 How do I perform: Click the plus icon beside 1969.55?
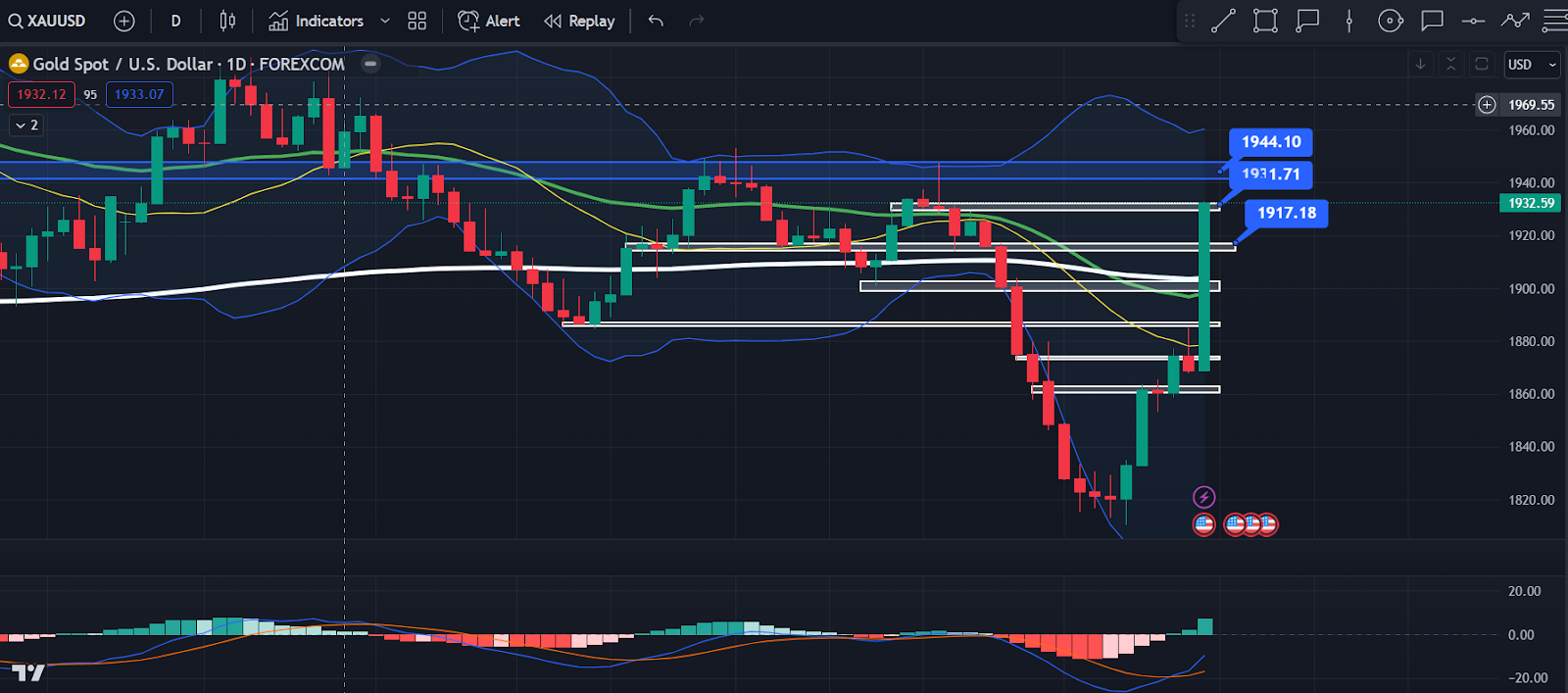pos(1487,105)
